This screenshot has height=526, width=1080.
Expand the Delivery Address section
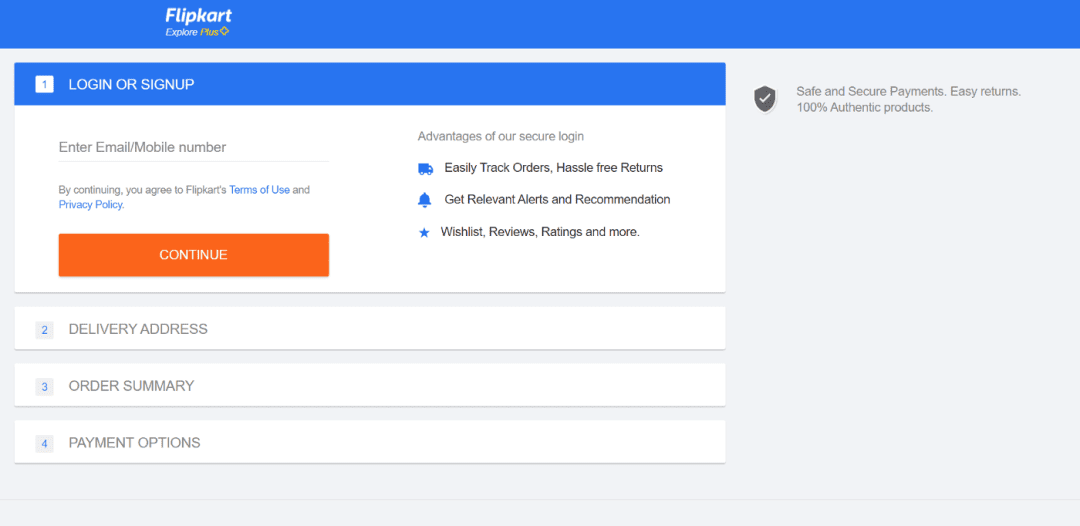point(370,329)
